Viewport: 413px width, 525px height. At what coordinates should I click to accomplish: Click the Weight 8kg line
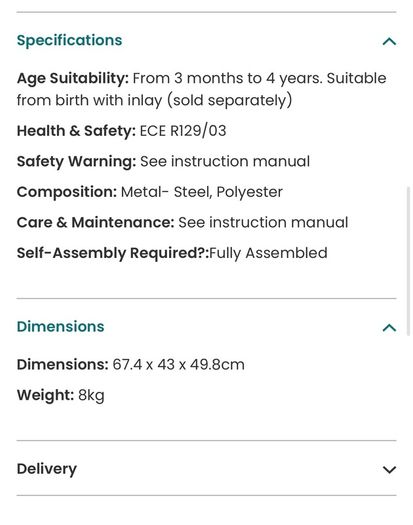click(61, 395)
